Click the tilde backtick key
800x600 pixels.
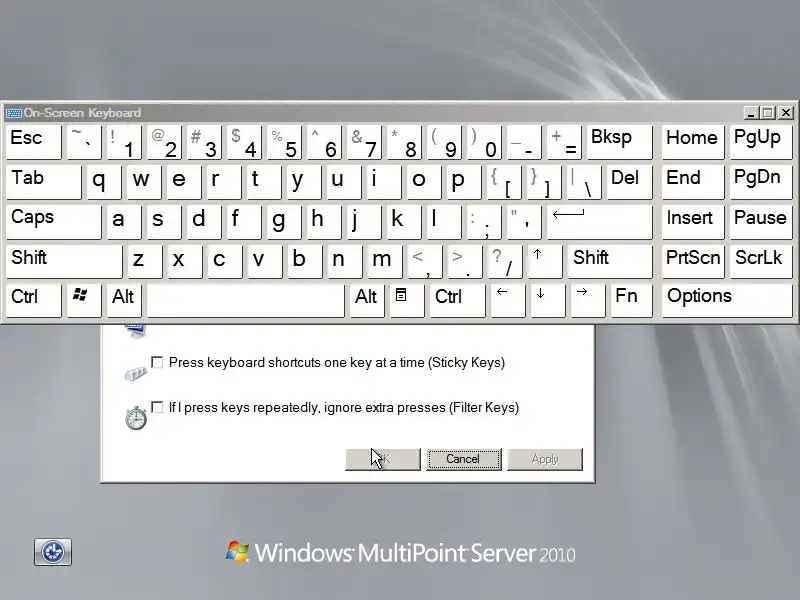(84, 142)
